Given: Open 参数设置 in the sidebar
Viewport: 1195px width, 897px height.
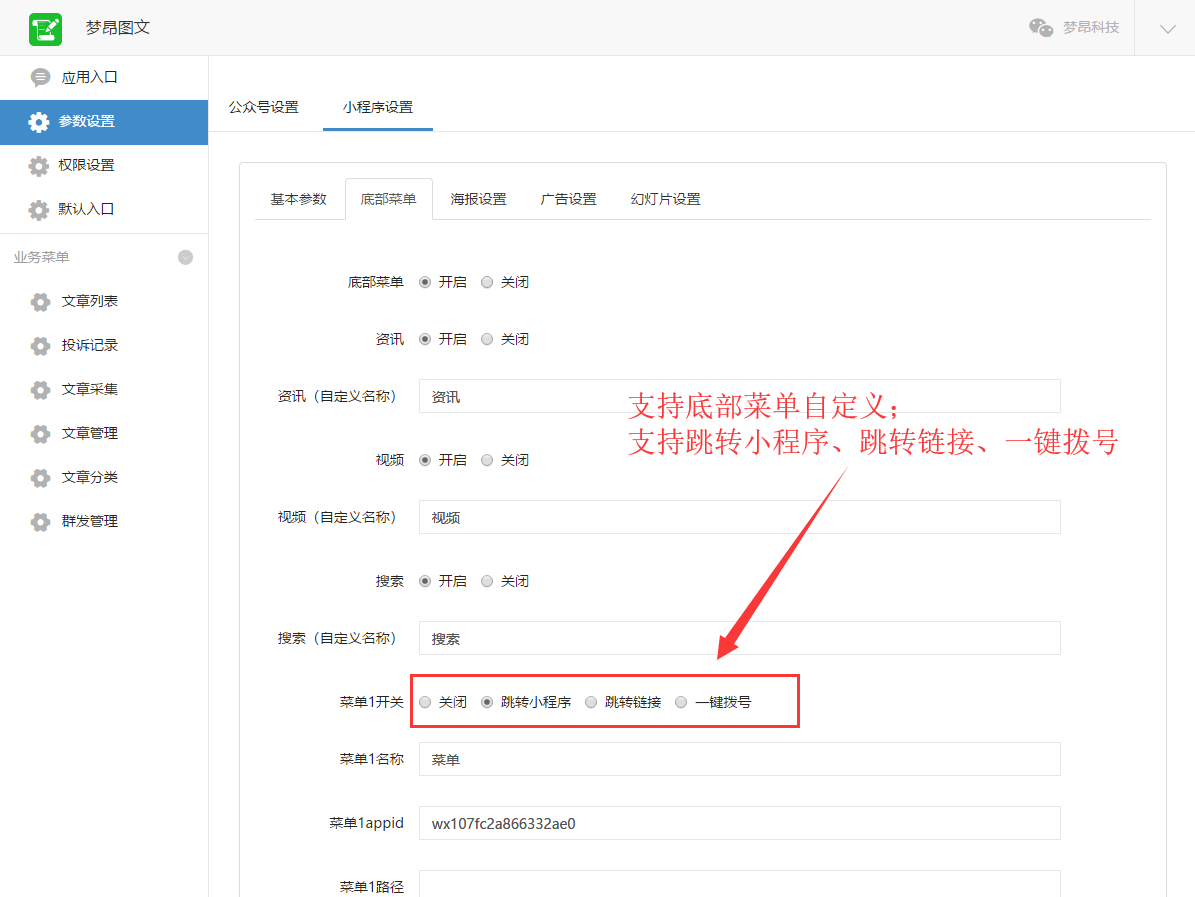Looking at the screenshot, I should [104, 122].
